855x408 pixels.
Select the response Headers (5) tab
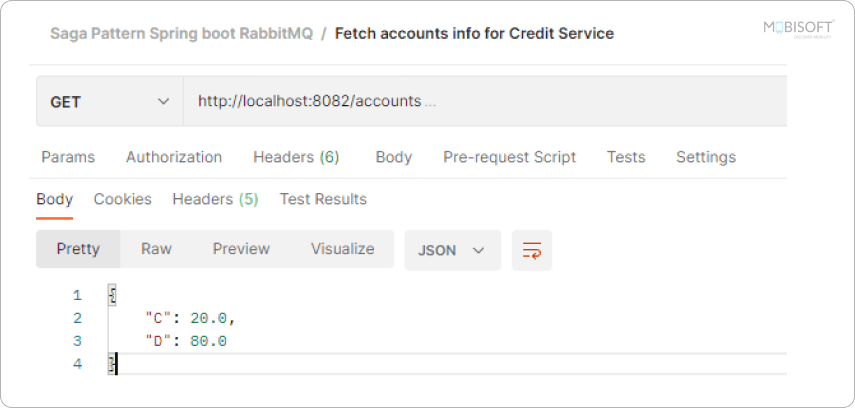(x=215, y=199)
